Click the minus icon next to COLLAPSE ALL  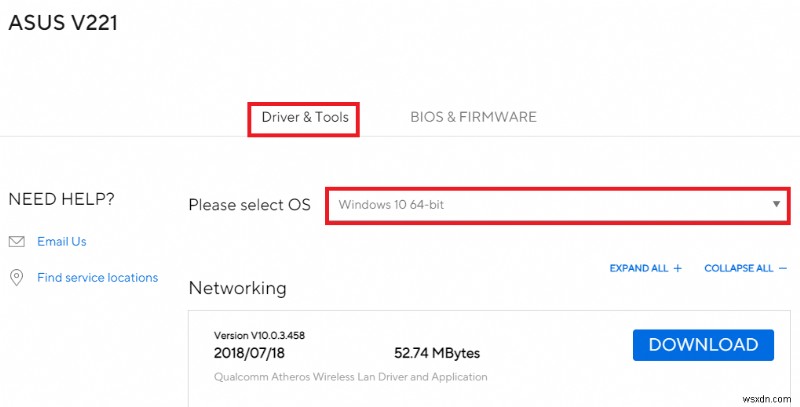coord(782,268)
